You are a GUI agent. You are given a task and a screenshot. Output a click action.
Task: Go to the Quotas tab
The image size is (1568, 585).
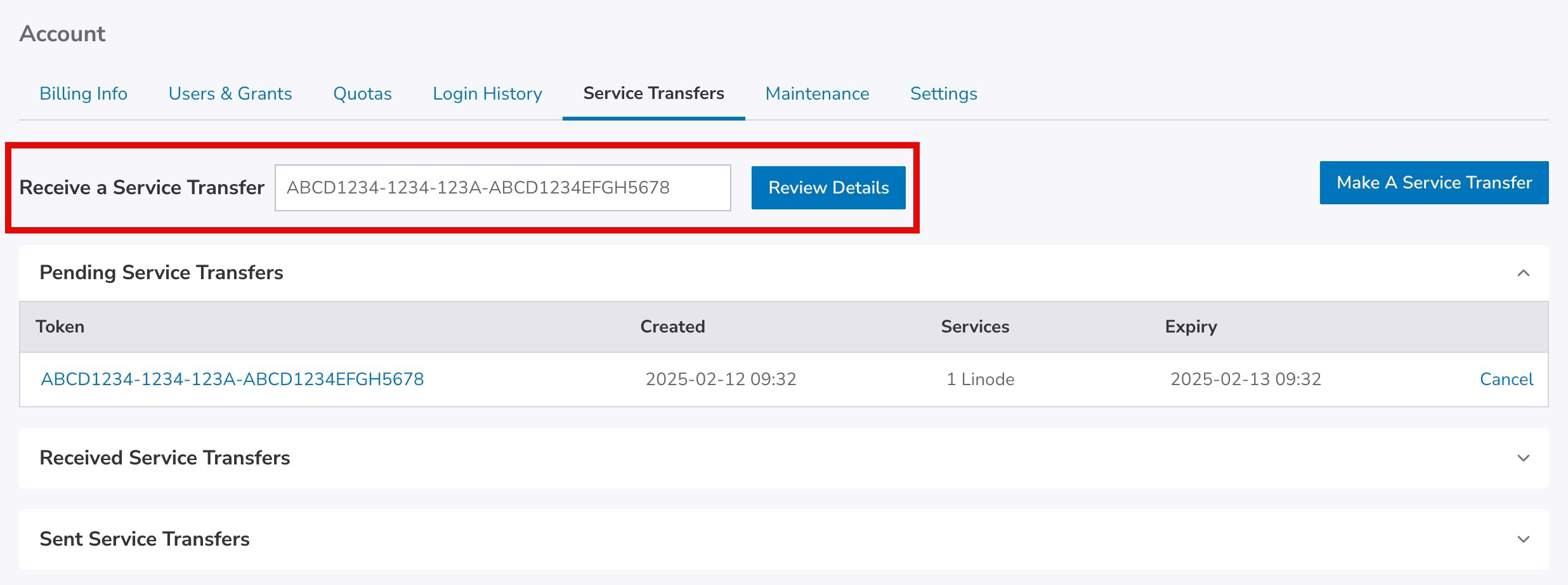click(x=362, y=94)
